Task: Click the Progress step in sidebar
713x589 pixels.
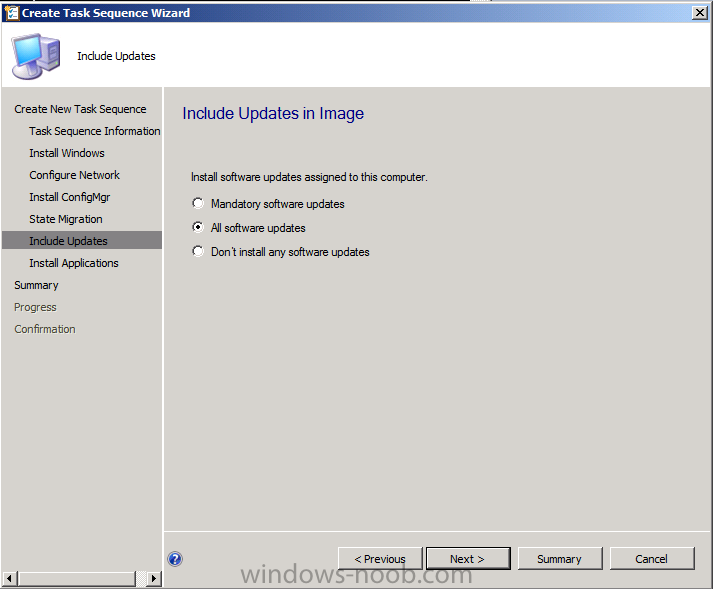Action: (35, 307)
